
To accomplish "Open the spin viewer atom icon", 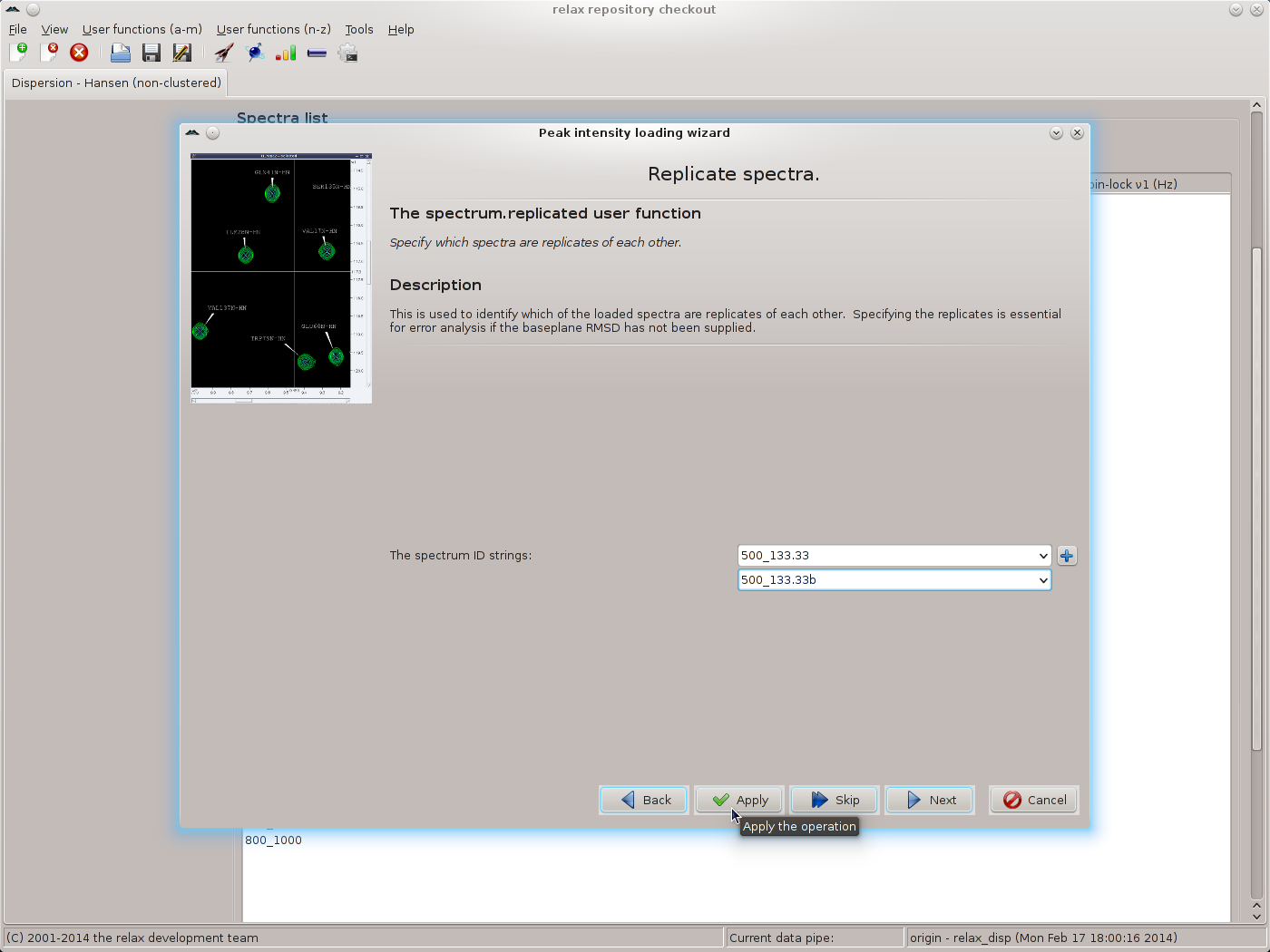I will (x=256, y=53).
